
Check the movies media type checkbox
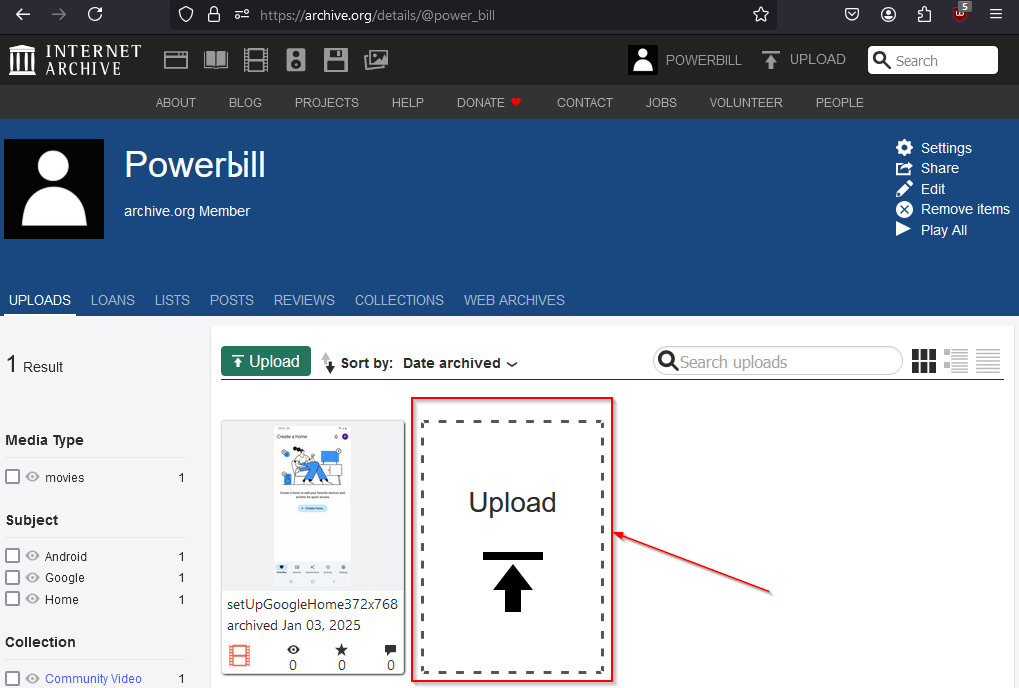coord(13,477)
